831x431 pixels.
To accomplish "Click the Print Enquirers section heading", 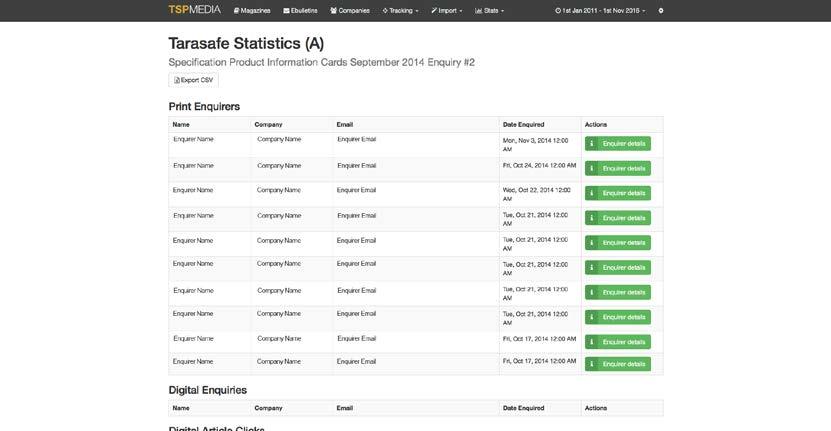I will [x=204, y=107].
